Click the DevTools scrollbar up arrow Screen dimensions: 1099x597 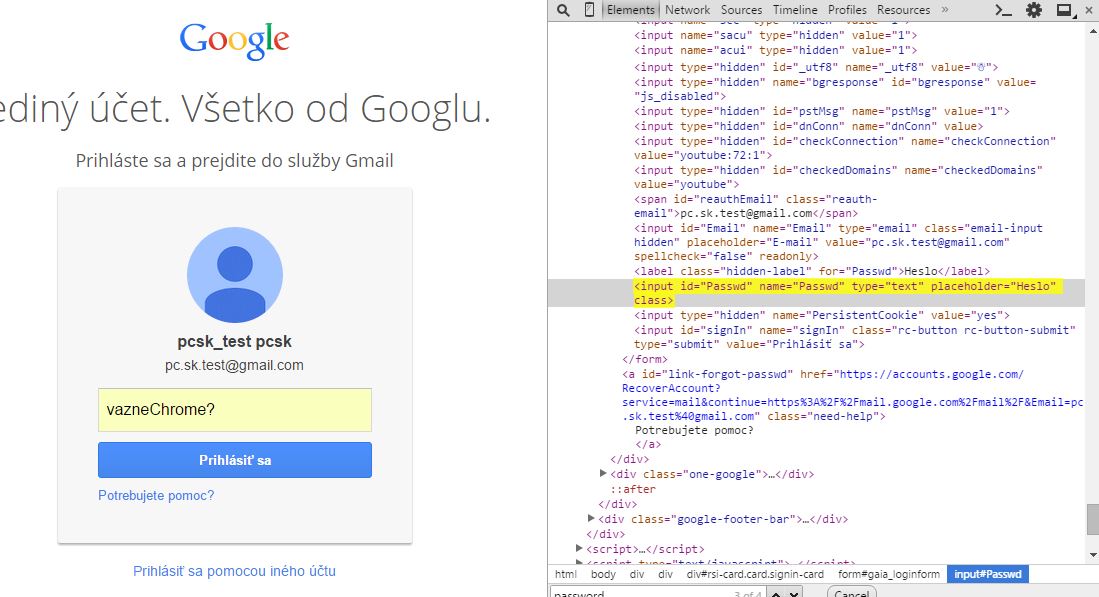pos(1092,30)
